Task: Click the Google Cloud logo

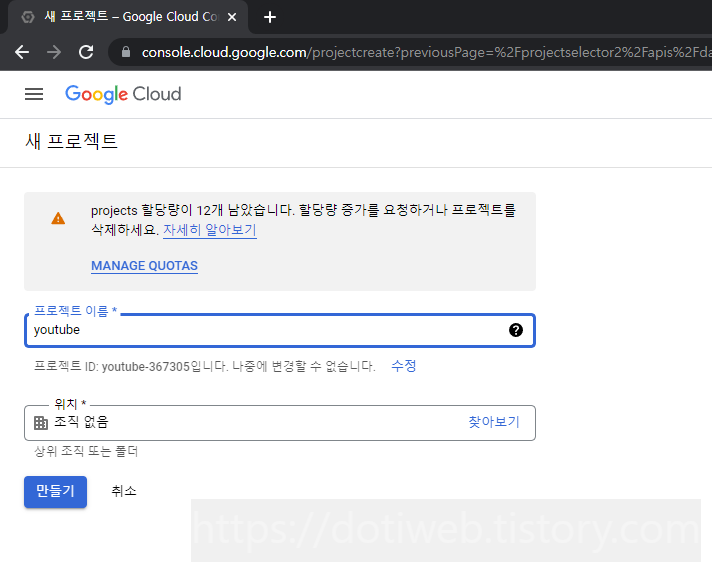Action: pos(123,94)
